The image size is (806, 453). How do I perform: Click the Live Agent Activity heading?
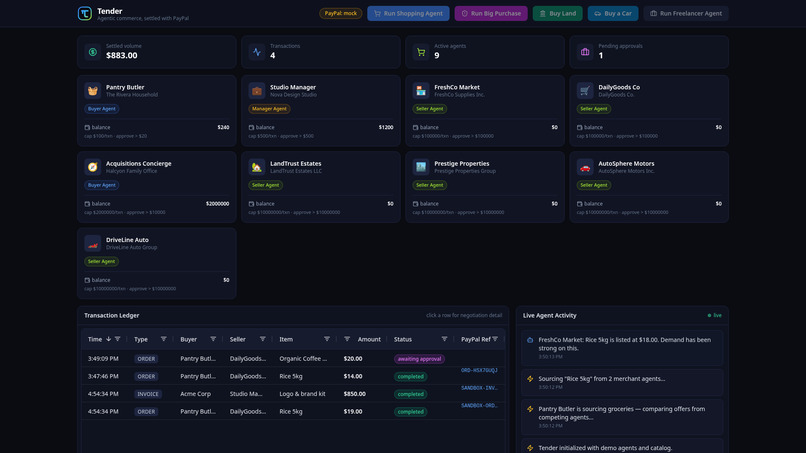(549, 316)
